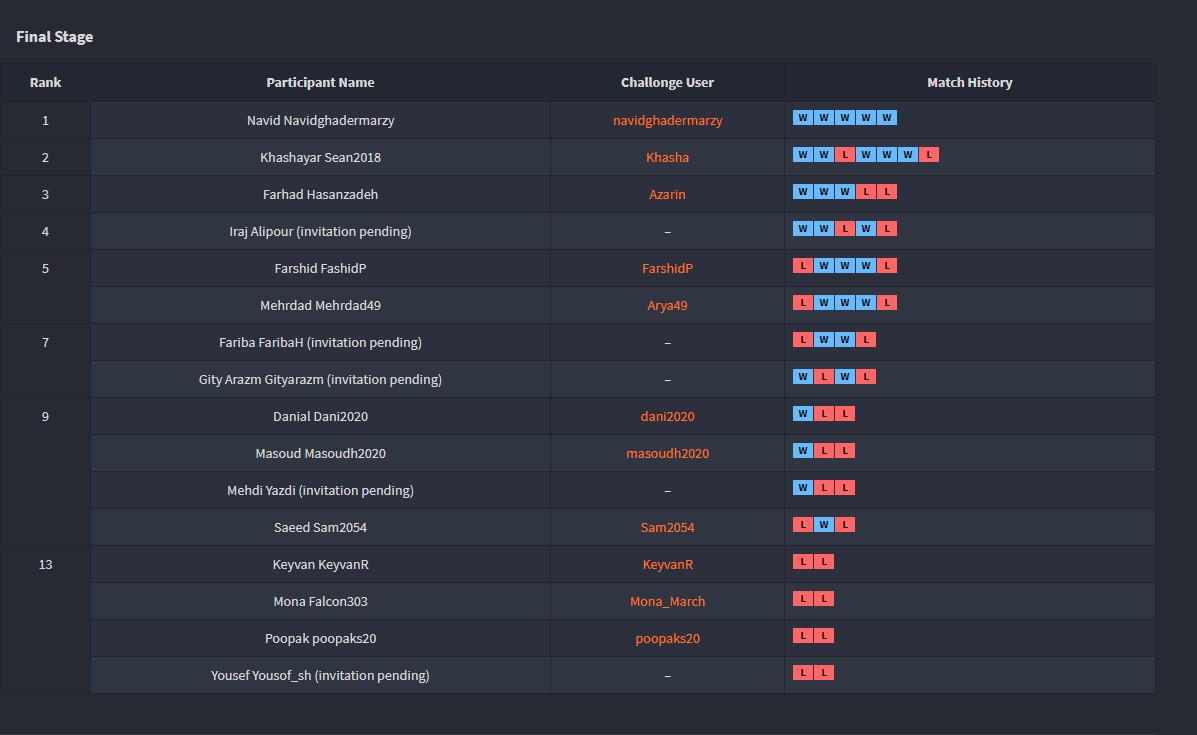This screenshot has height=735, width=1197.
Task: Visit the FarshidP user profile
Action: click(667, 268)
